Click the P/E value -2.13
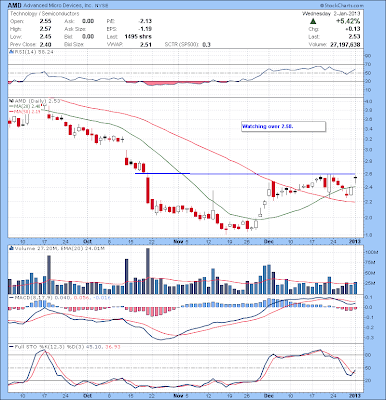This screenshot has height=400, width=386. [145, 21]
